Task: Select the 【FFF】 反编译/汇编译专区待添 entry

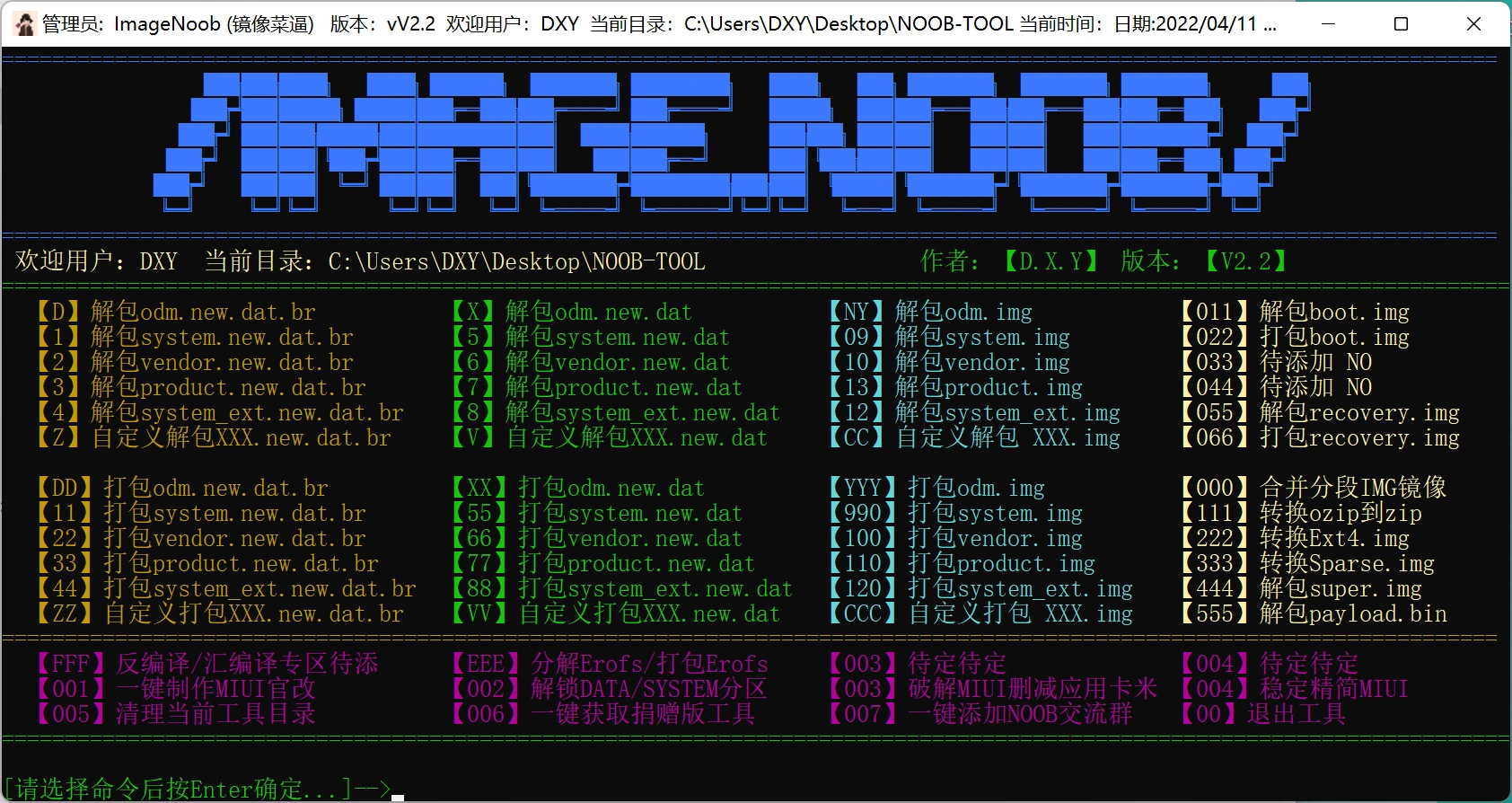Action: click(207, 665)
